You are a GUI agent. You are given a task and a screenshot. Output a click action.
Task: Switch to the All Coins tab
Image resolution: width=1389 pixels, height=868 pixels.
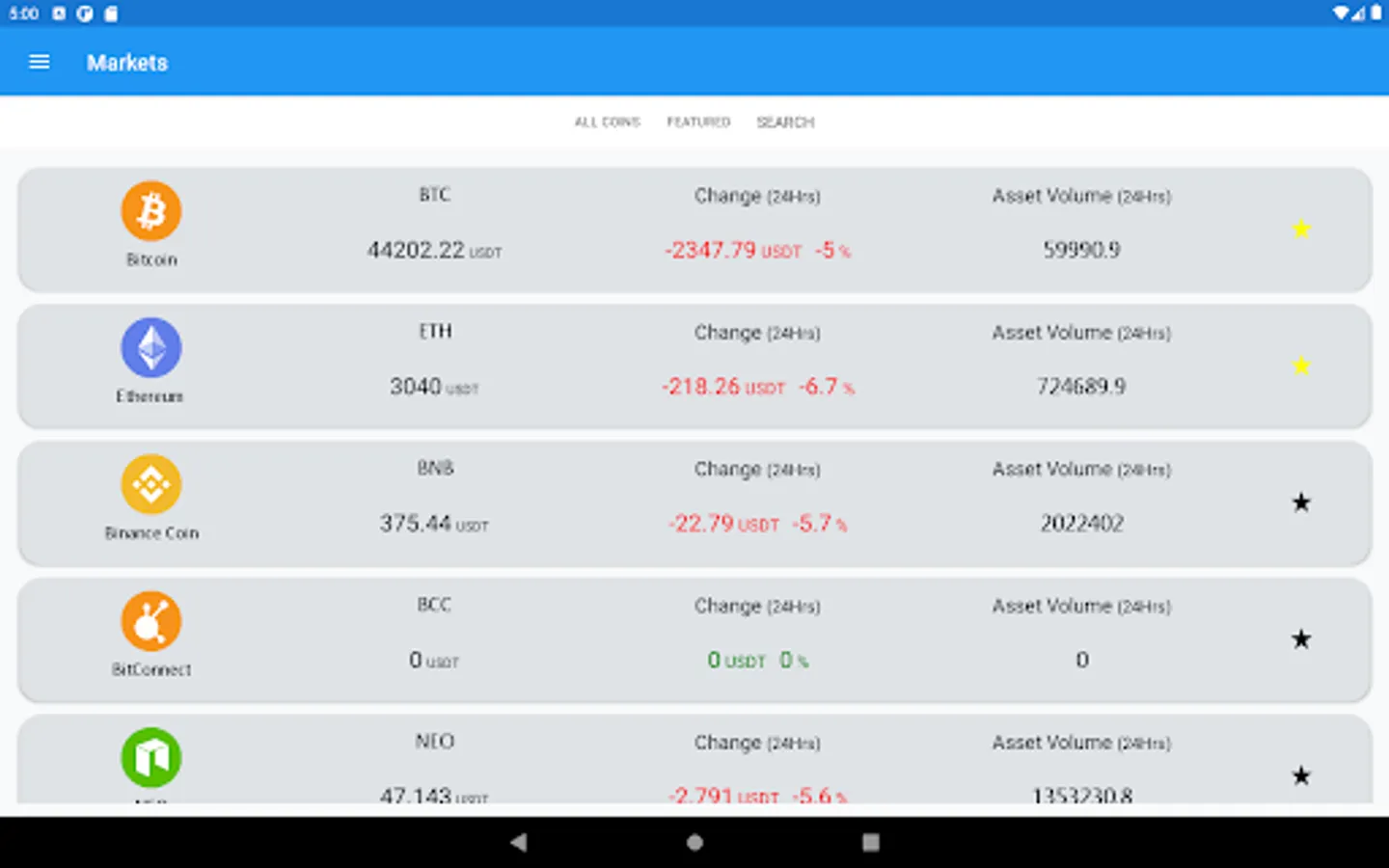point(608,122)
